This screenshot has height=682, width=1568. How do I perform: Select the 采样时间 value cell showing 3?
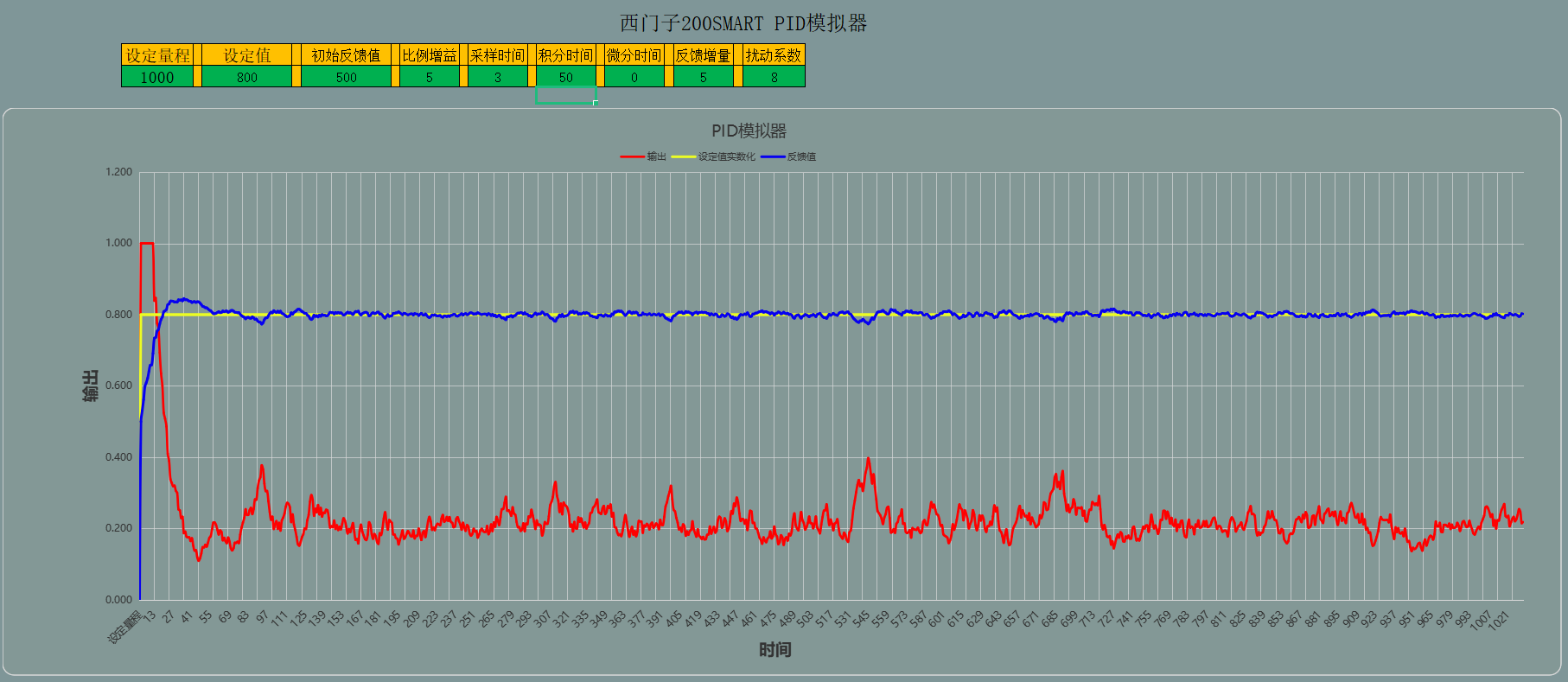497,77
